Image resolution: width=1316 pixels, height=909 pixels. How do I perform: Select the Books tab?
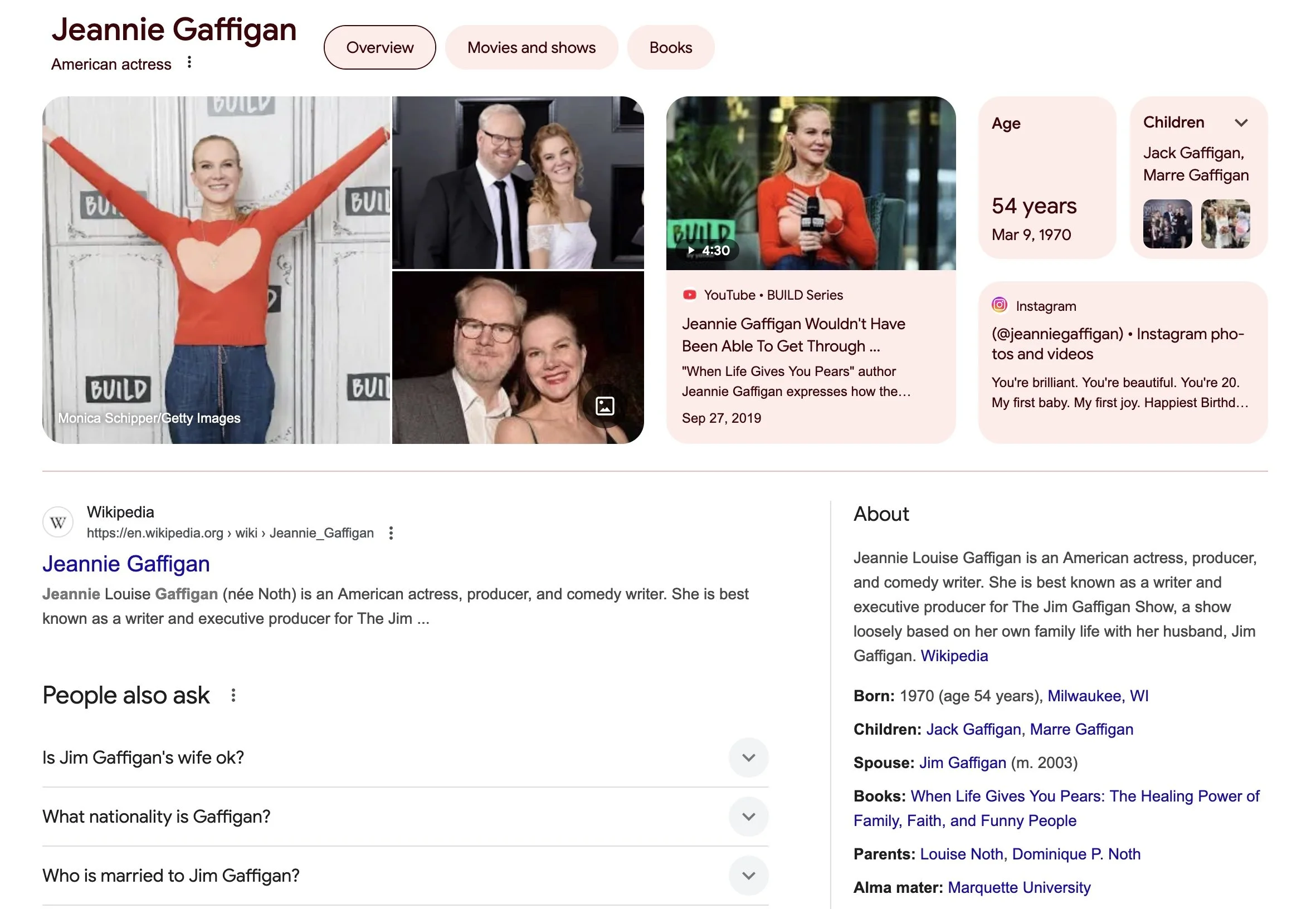click(x=670, y=48)
